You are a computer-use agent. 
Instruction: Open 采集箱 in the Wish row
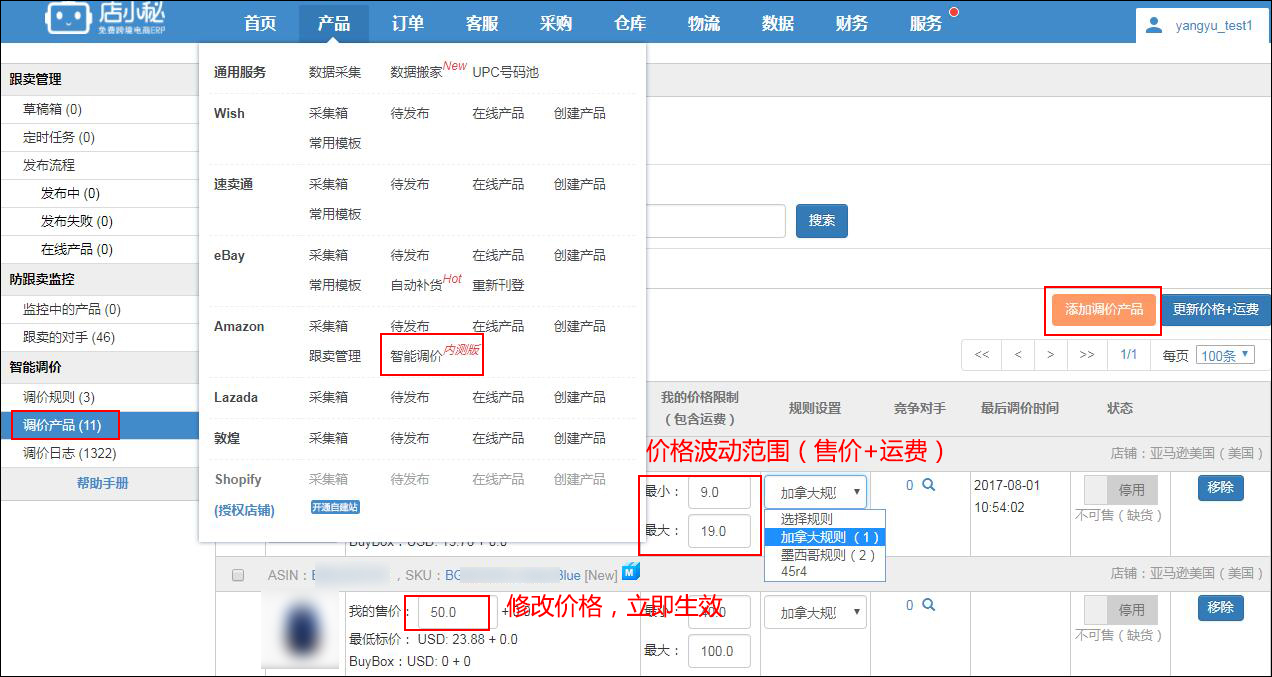click(x=329, y=113)
